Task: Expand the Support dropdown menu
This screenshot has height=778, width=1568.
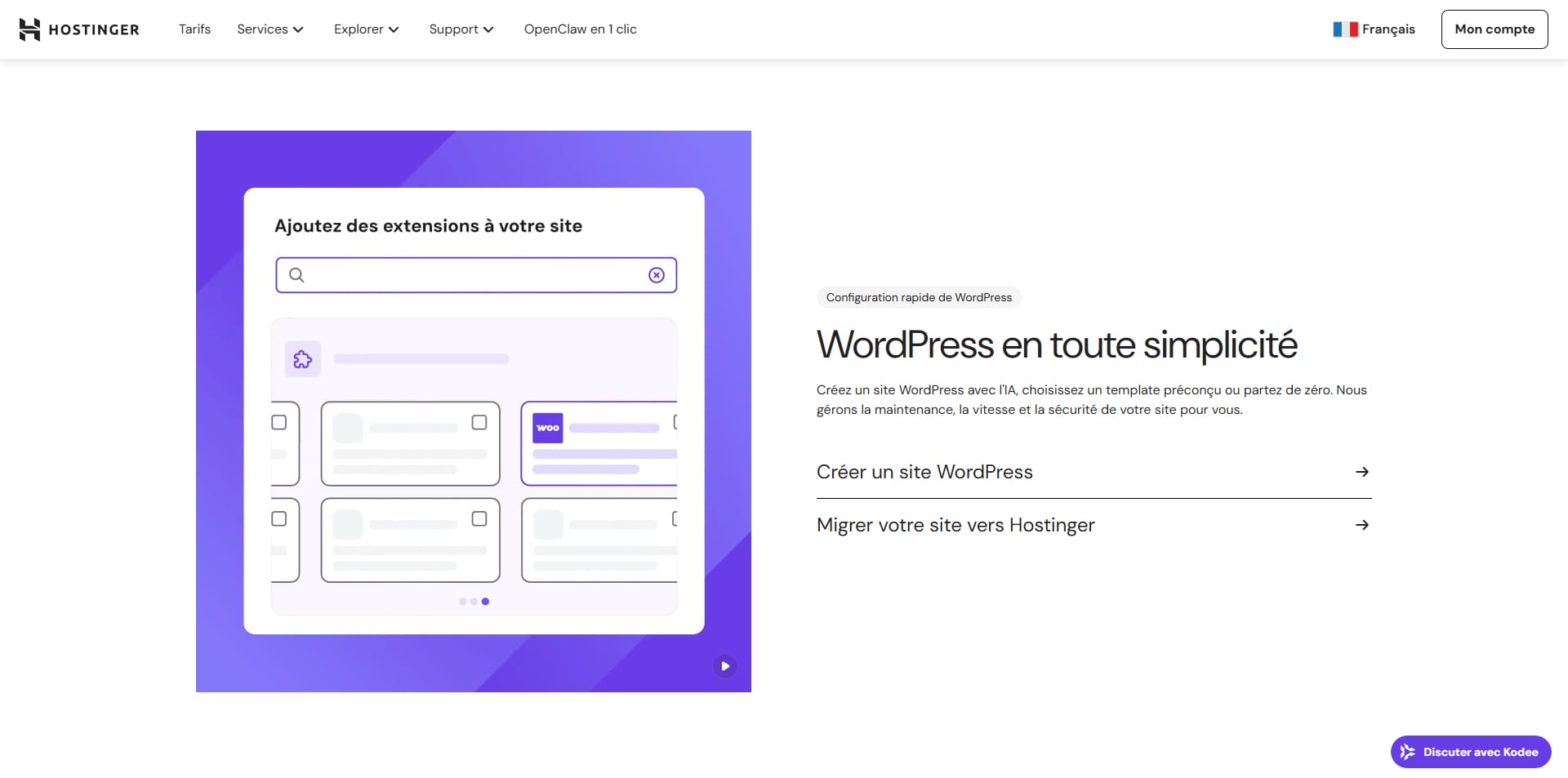Action: click(461, 29)
